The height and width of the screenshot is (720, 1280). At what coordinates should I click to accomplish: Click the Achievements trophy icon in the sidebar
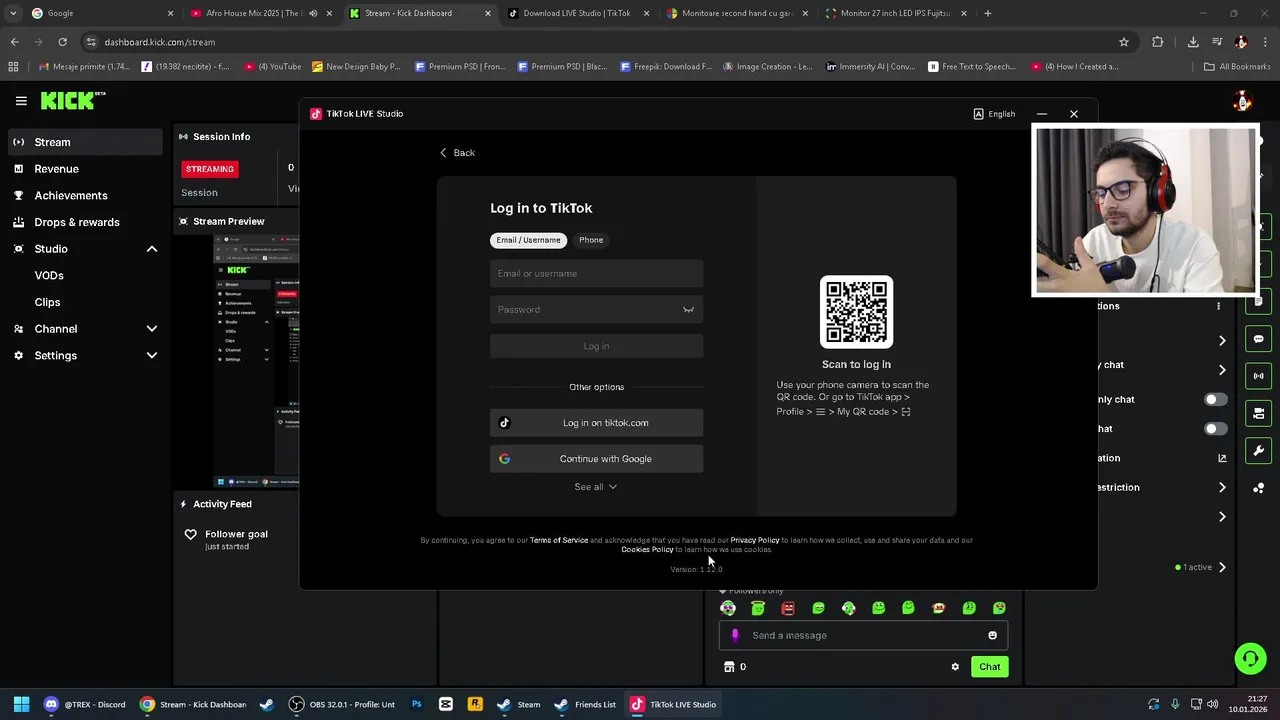[x=18, y=195]
